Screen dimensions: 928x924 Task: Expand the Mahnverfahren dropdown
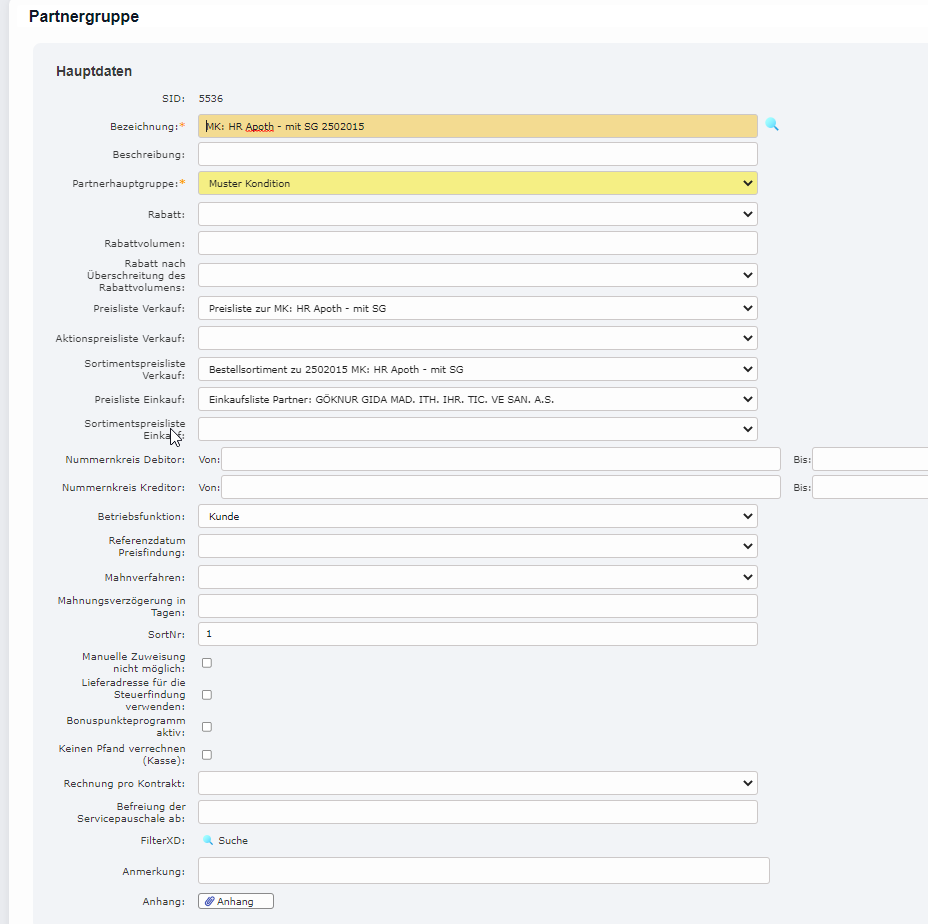(x=477, y=577)
